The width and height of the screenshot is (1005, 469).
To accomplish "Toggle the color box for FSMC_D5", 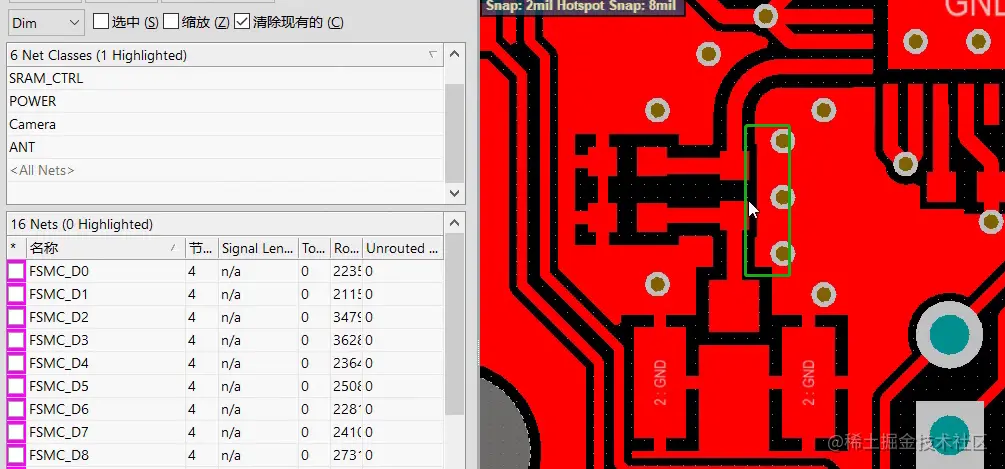I will tap(16, 386).
